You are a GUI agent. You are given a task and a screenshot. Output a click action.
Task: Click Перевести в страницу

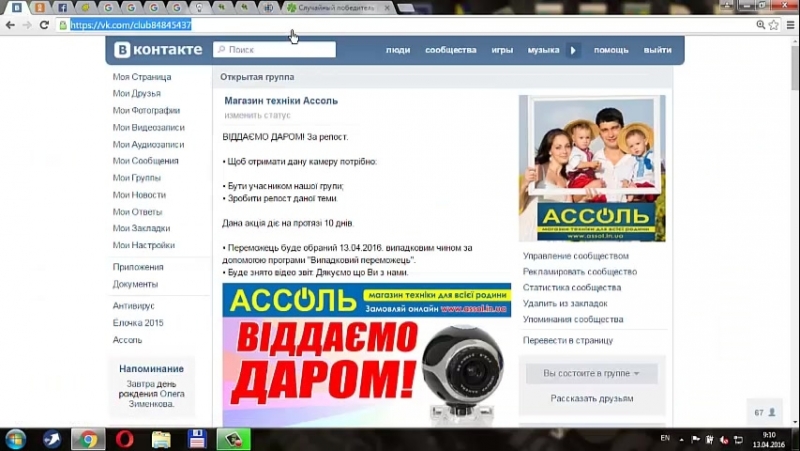click(x=568, y=340)
